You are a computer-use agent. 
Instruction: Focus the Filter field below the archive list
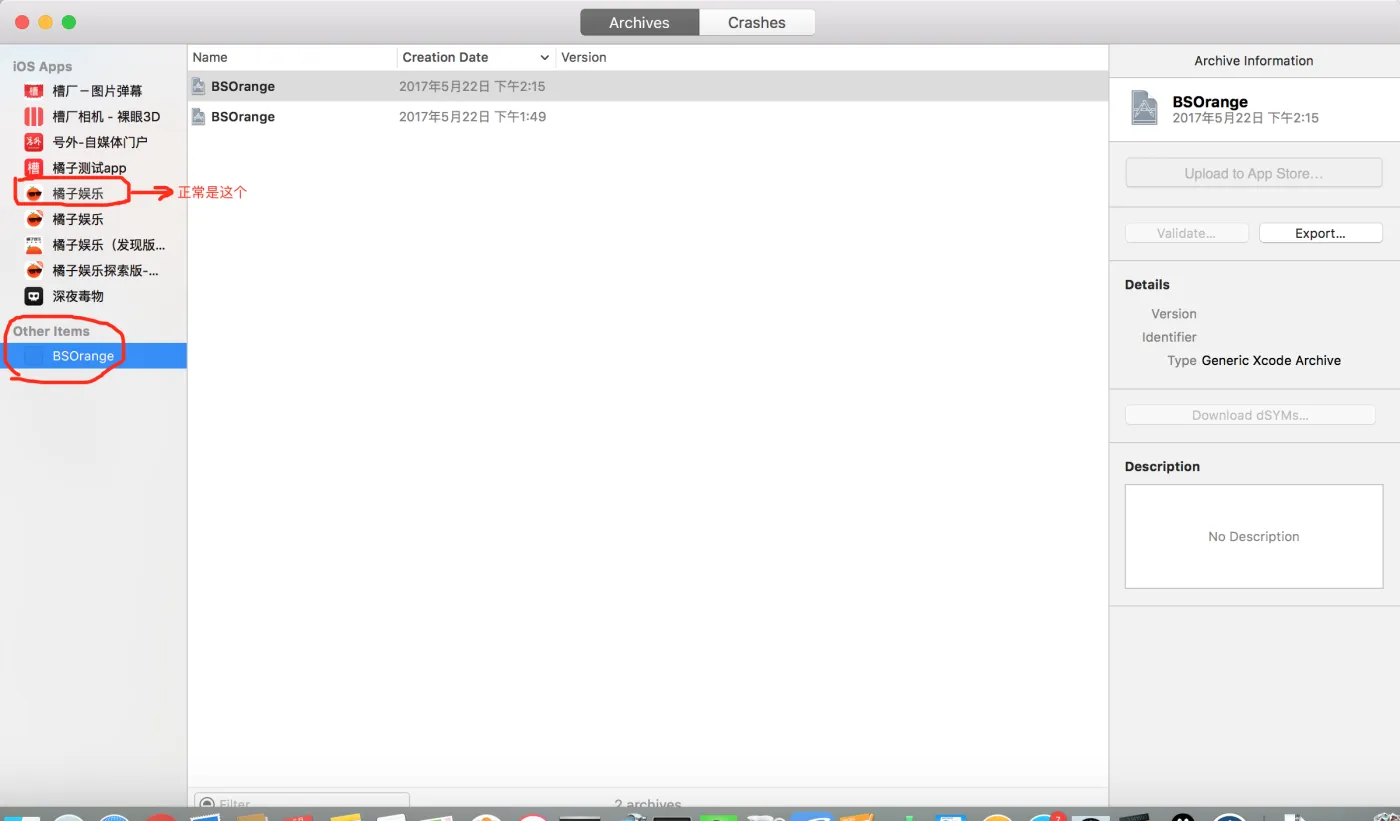(x=302, y=803)
